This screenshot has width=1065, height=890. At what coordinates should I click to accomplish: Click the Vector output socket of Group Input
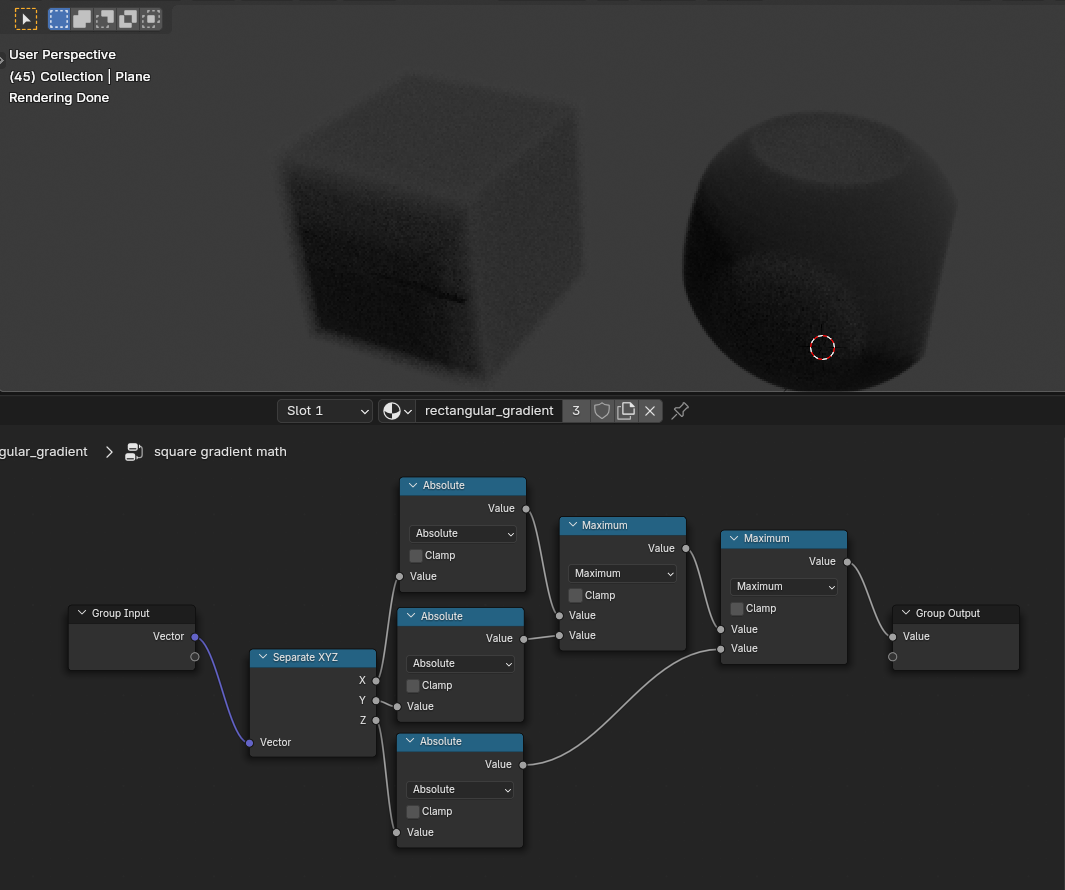click(x=195, y=637)
